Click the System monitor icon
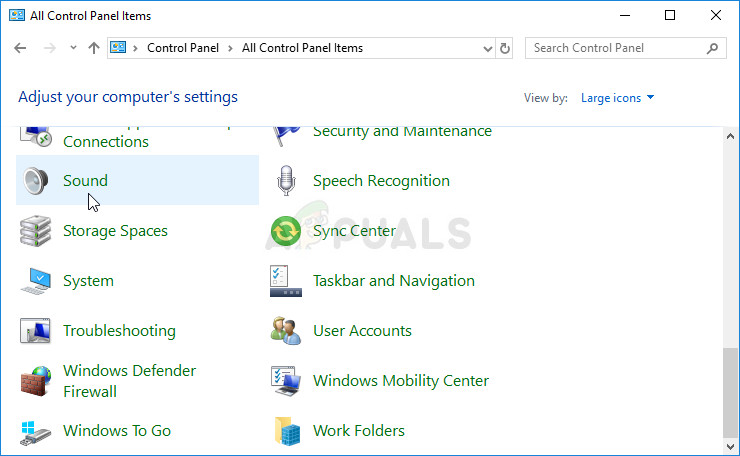This screenshot has height=456, width=740. tap(36, 281)
